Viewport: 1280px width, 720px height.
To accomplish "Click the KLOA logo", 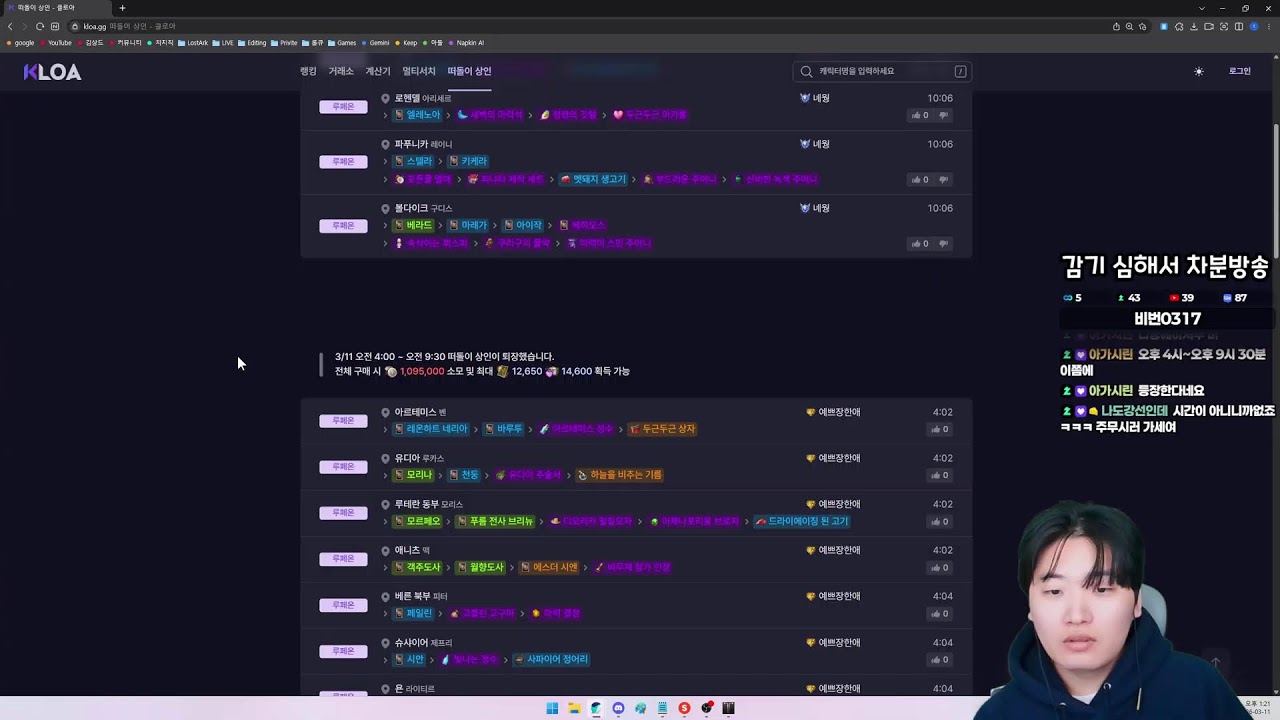I will 52,72.
